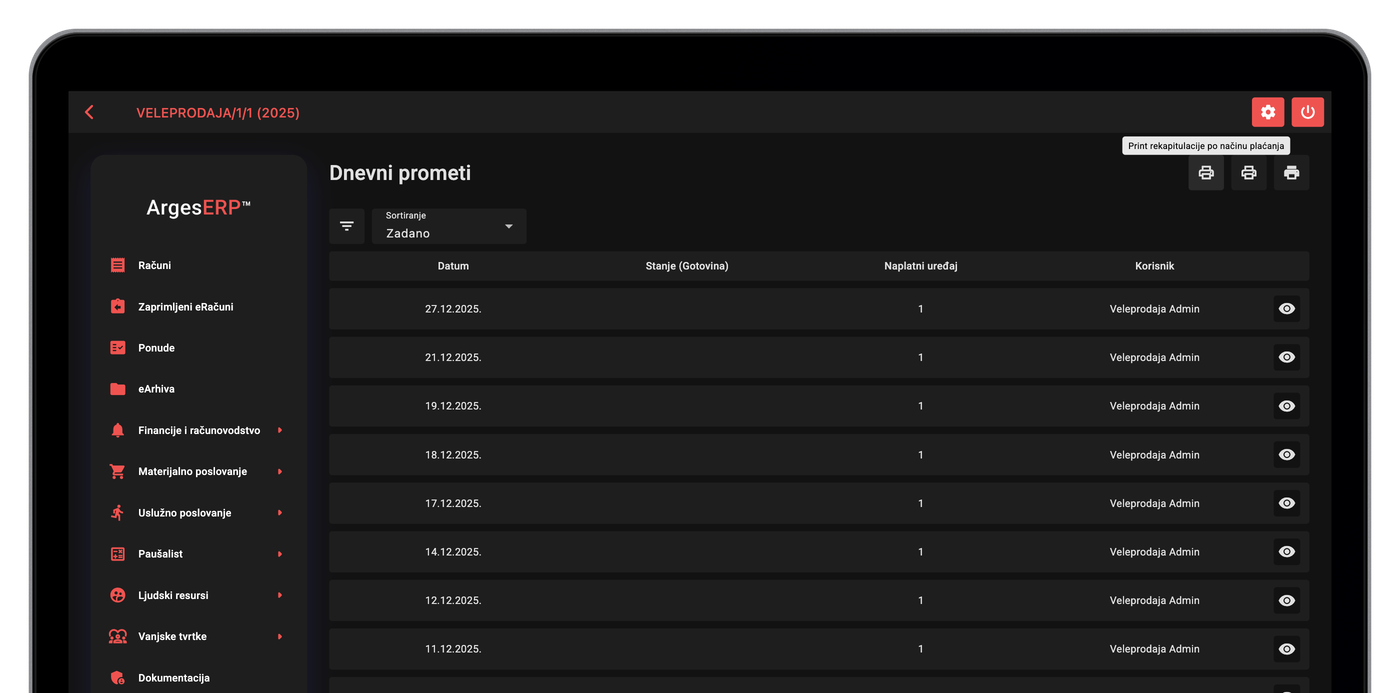Screen dimensions: 1400x693
Task: Show the 19.12.2025. daily turnover
Action: [1287, 406]
